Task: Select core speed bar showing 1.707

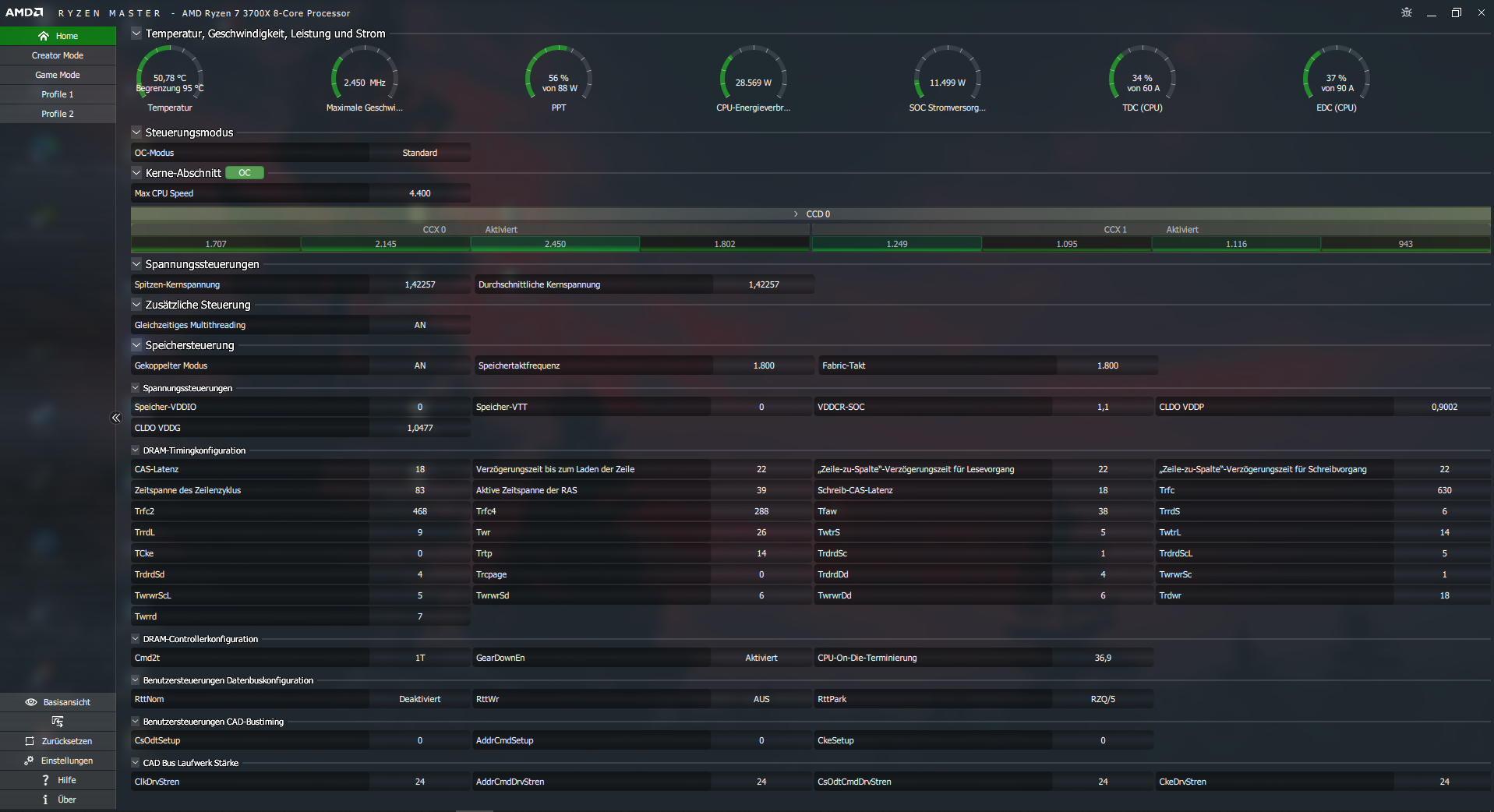Action: coord(216,244)
